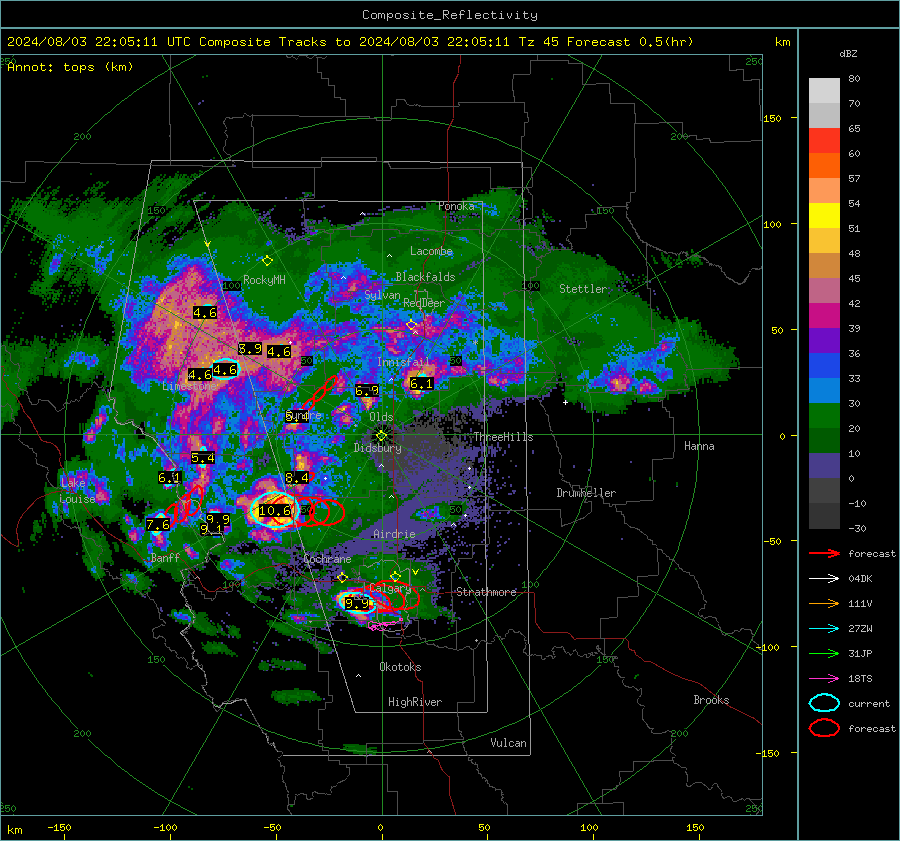Viewport: 900px width, 841px height.
Task: Click the Airdrie city label
Action: (x=394, y=534)
